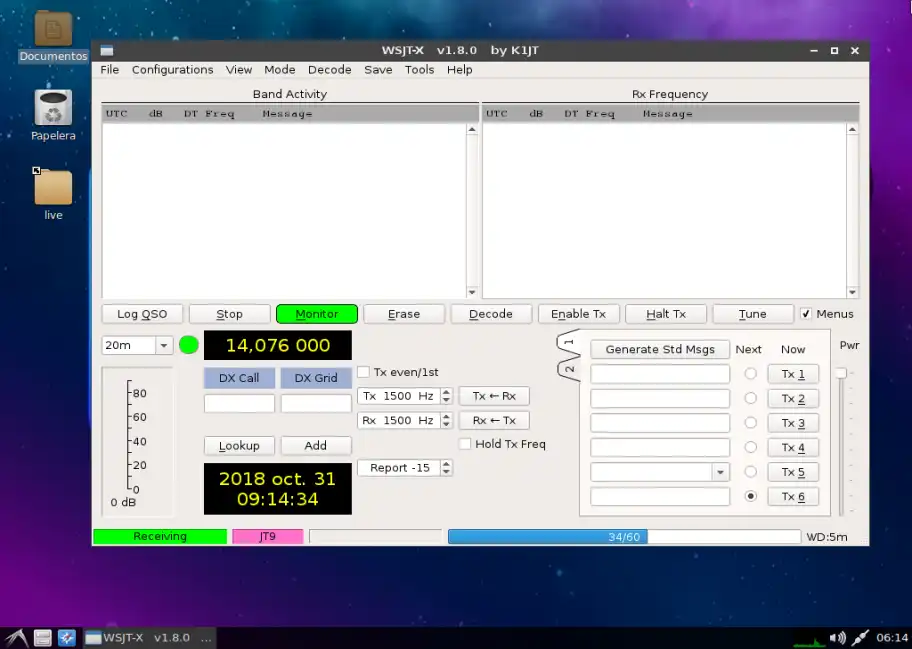Enable the Tx even/1st checkbox
The image size is (912, 649).
click(x=364, y=372)
